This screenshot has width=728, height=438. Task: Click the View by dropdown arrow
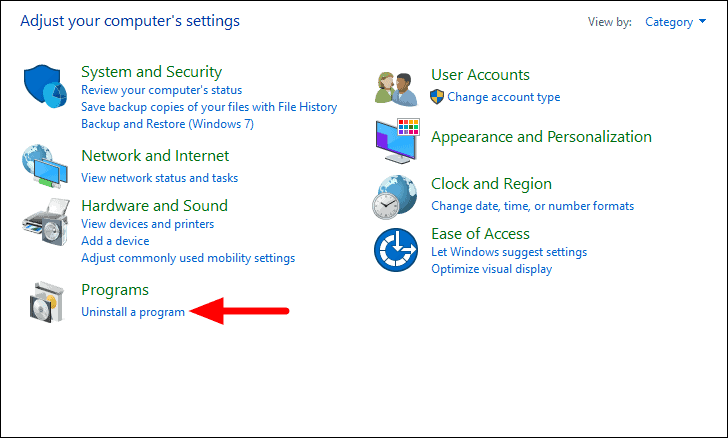[702, 21]
